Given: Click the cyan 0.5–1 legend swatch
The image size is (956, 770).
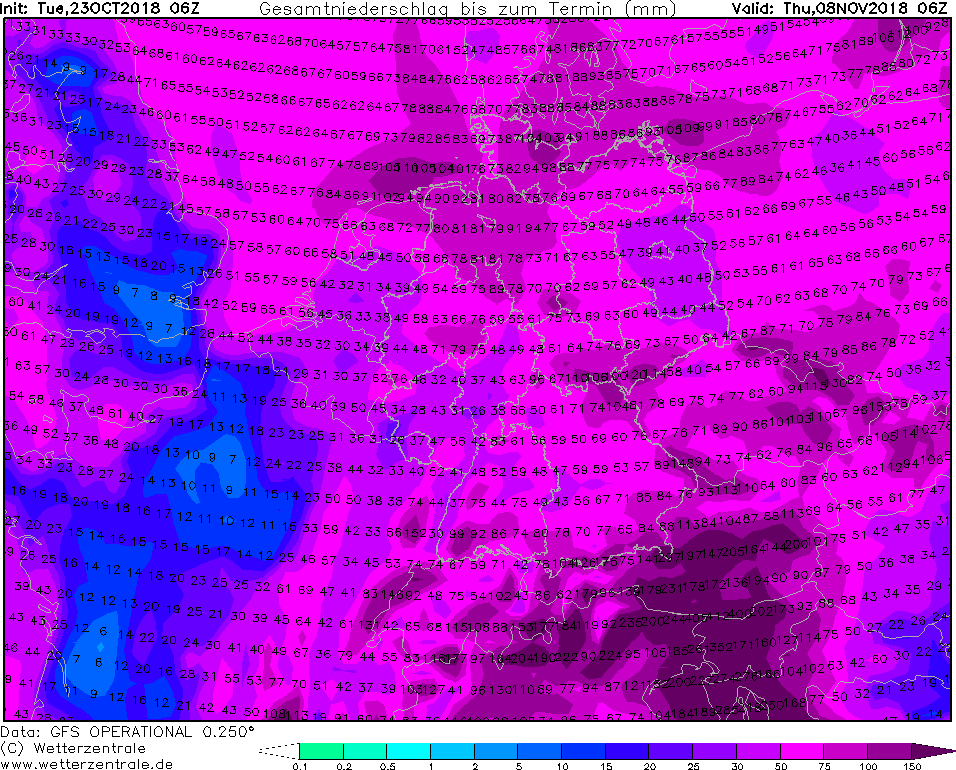Looking at the screenshot, I should [x=408, y=750].
